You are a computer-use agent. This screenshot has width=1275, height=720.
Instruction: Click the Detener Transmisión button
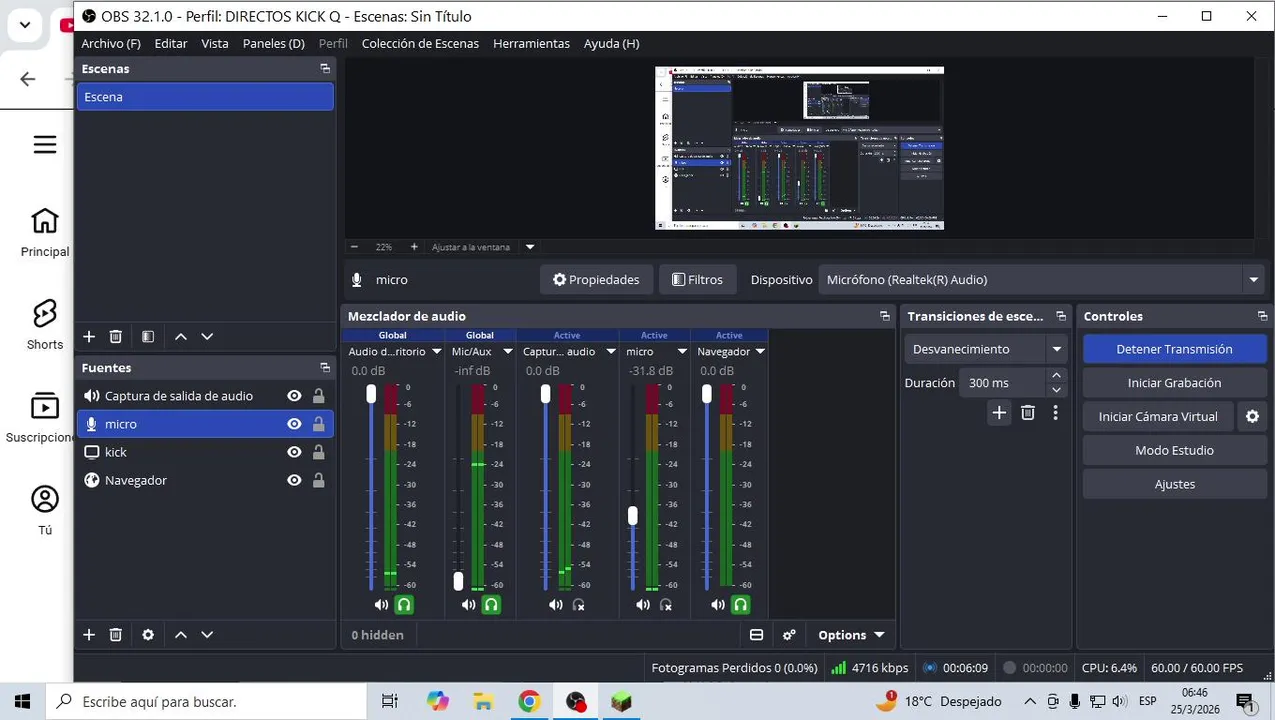1174,349
